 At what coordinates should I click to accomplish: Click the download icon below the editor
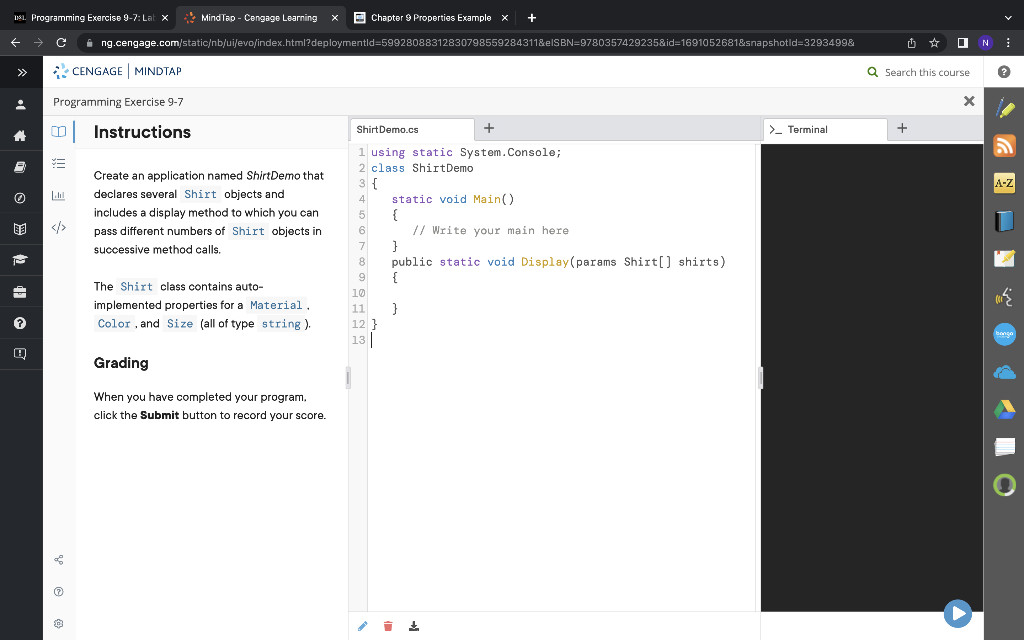pyautogui.click(x=414, y=625)
